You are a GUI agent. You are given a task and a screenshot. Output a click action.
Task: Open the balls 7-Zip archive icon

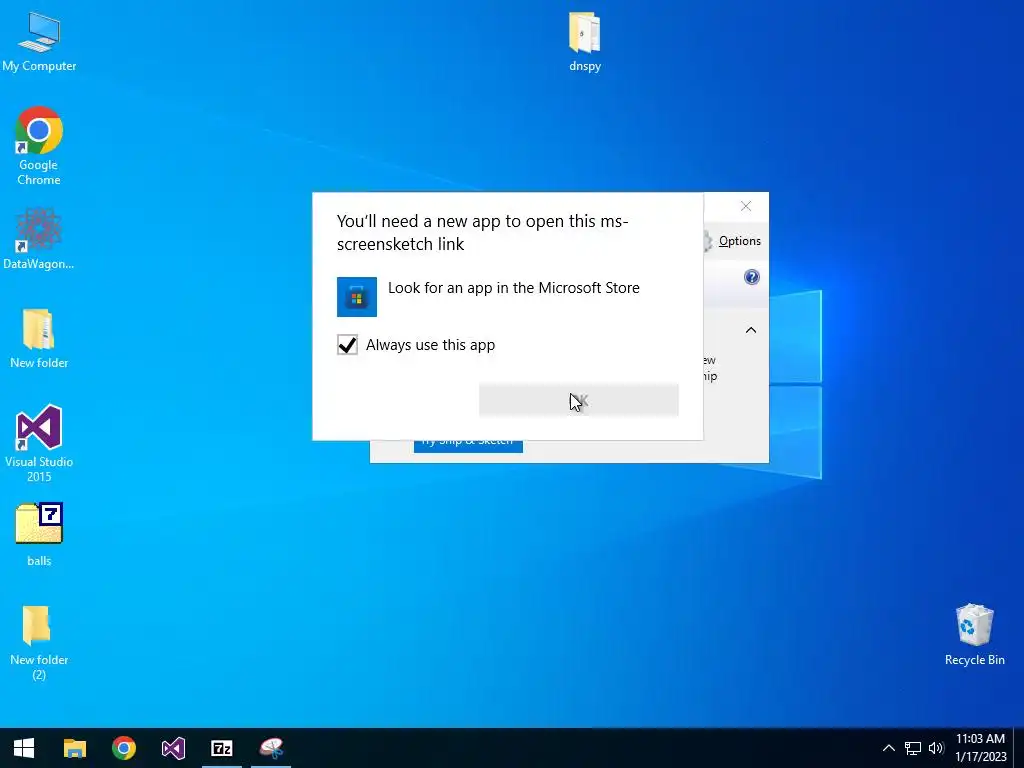click(39, 534)
